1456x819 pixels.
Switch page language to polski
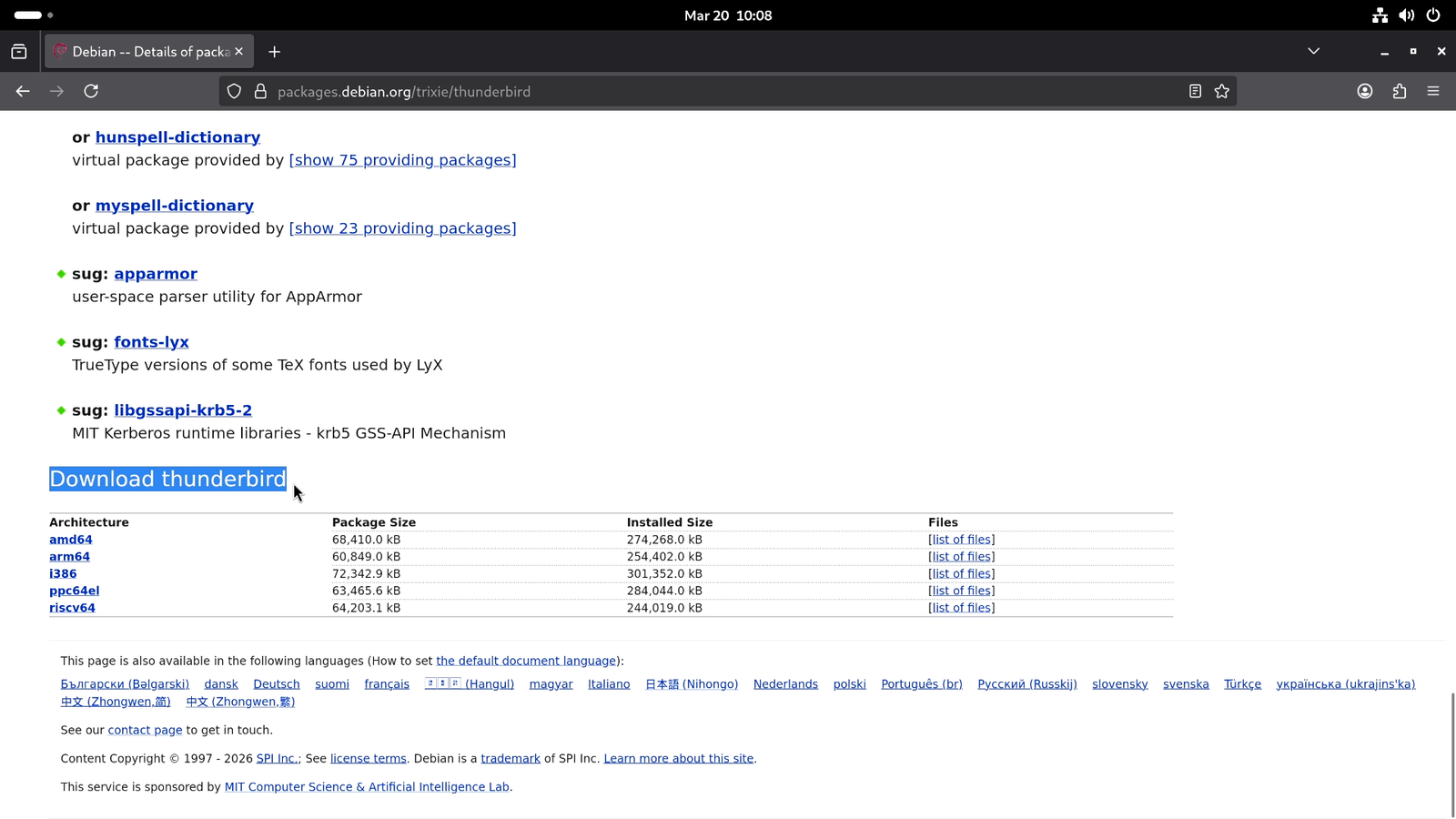849,684
